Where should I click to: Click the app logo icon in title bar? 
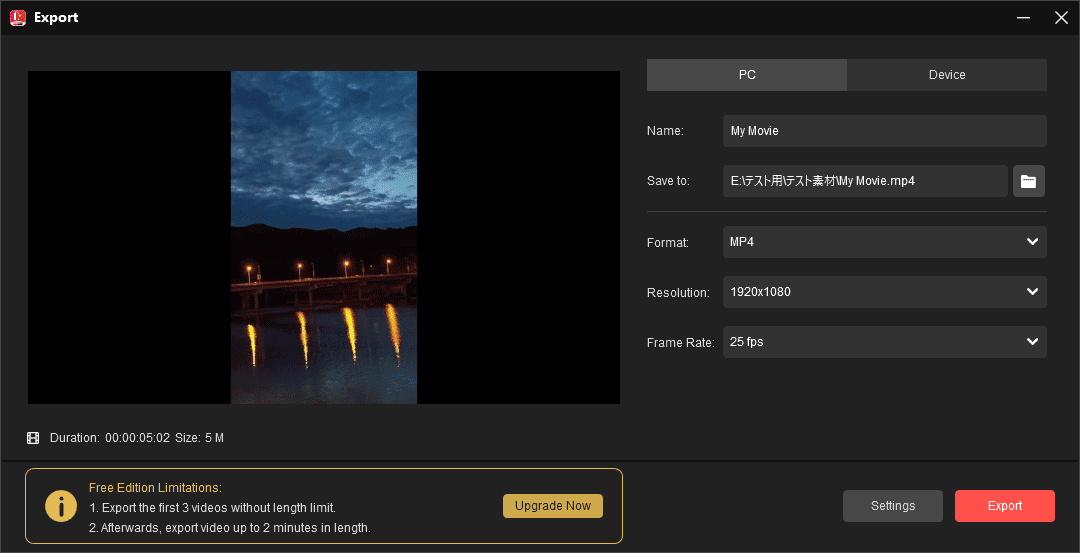[x=18, y=18]
